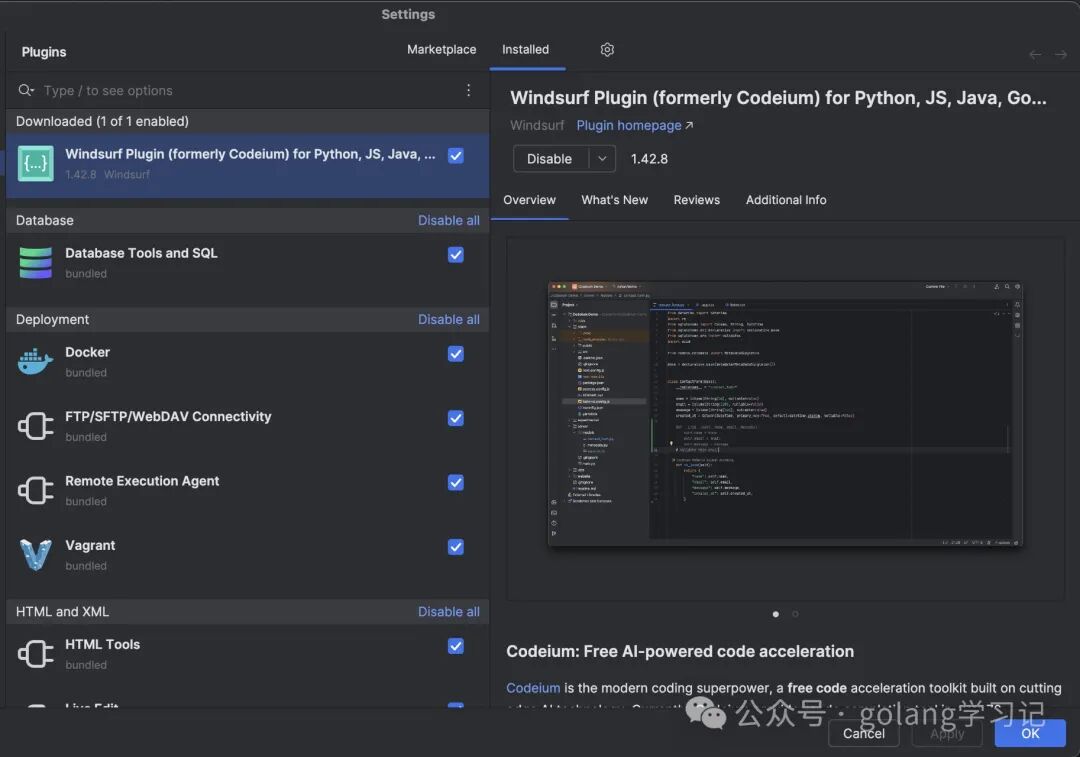Toggle the HTML Tools checkbox
The width and height of the screenshot is (1080, 757).
point(456,646)
